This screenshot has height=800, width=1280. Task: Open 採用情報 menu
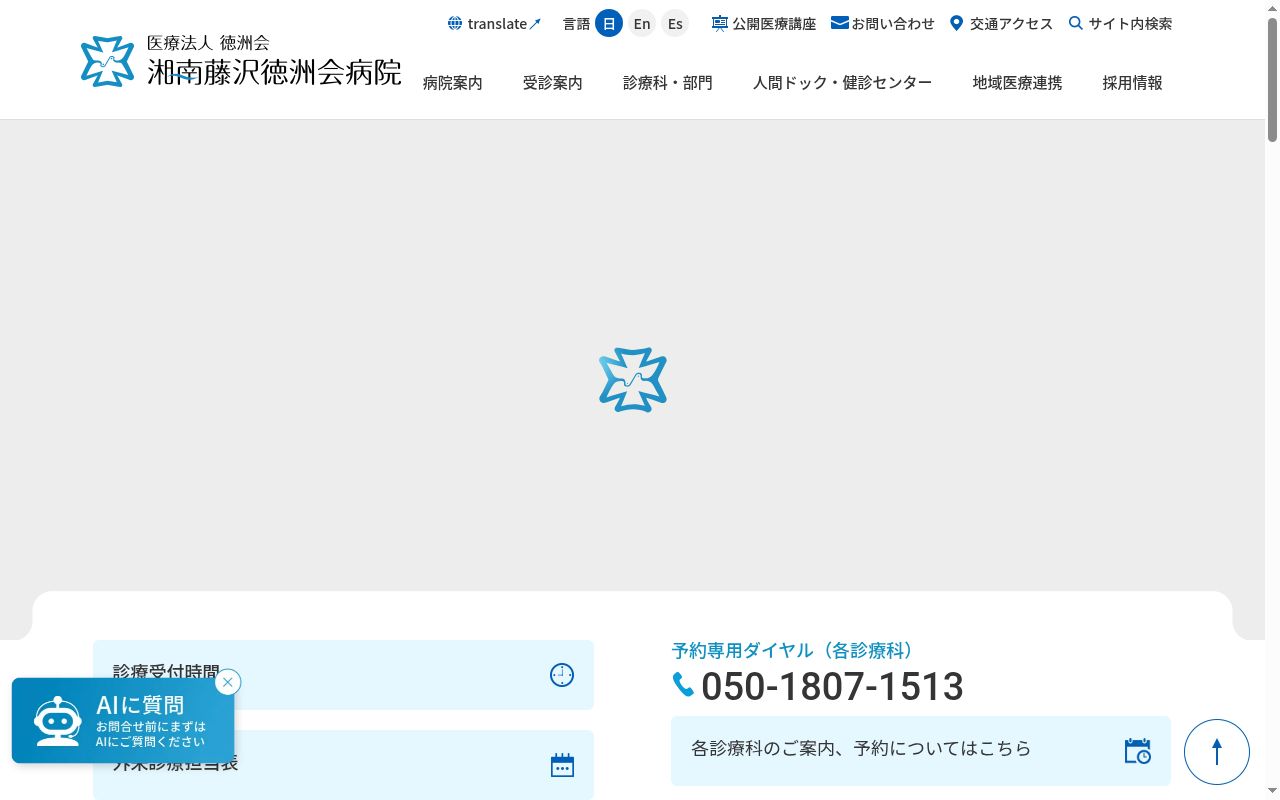(x=1133, y=83)
